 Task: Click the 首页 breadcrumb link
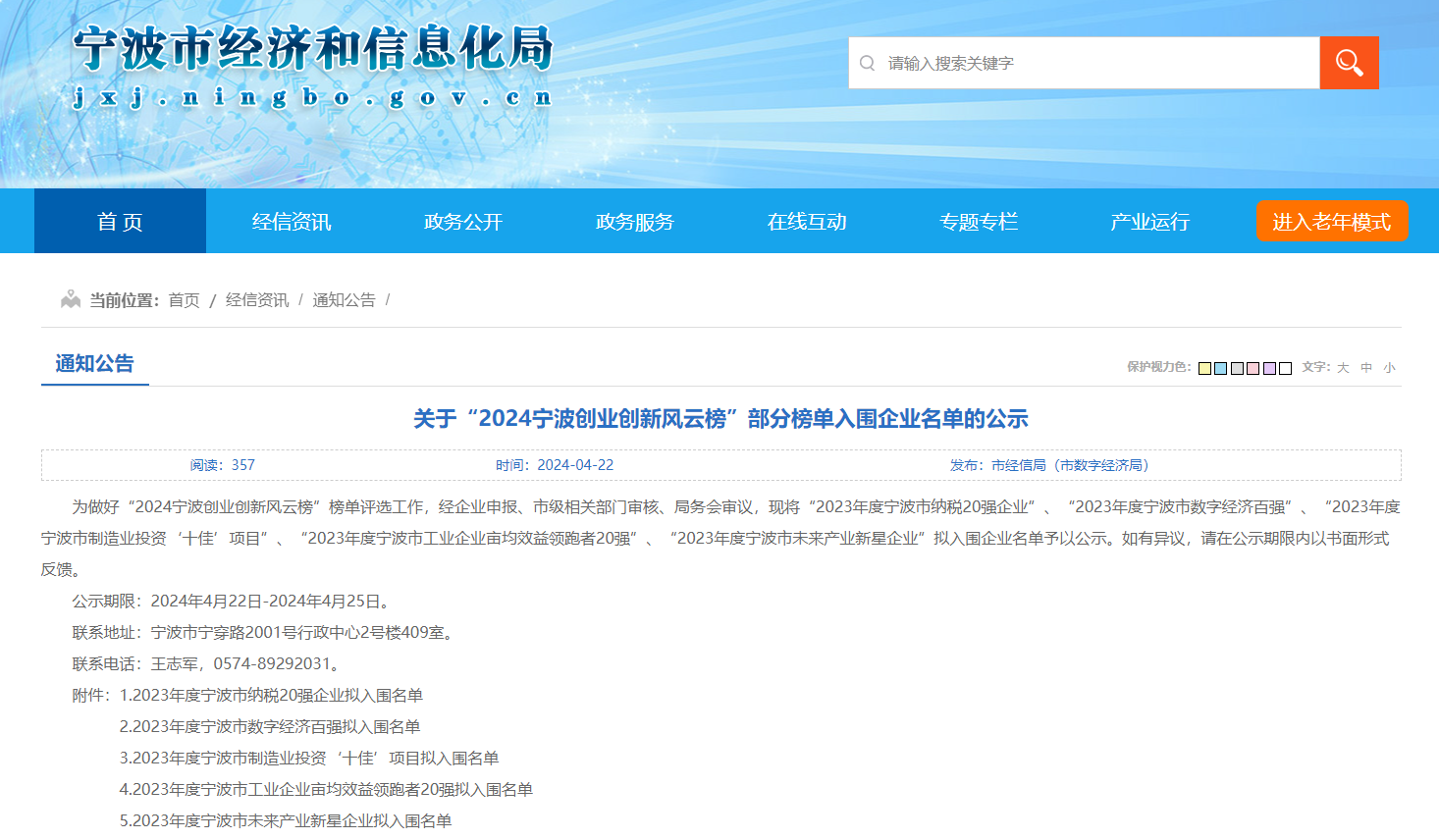coord(184,300)
